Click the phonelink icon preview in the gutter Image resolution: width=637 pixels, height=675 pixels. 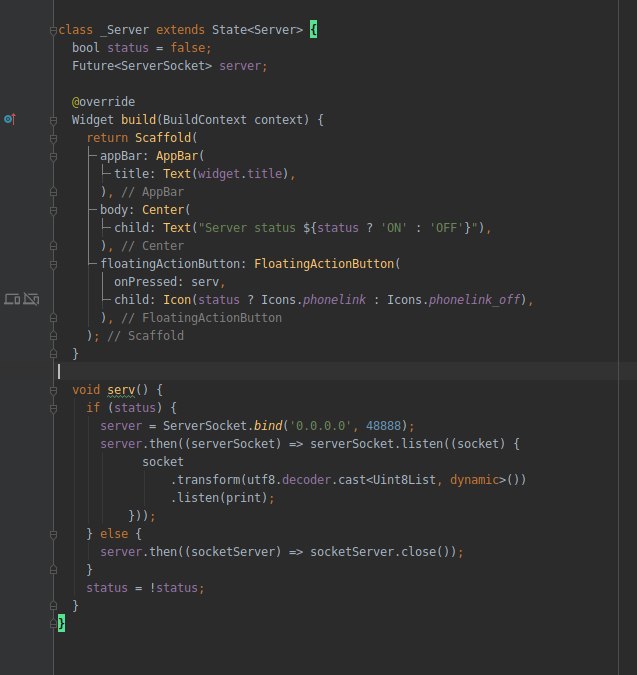tap(12, 299)
